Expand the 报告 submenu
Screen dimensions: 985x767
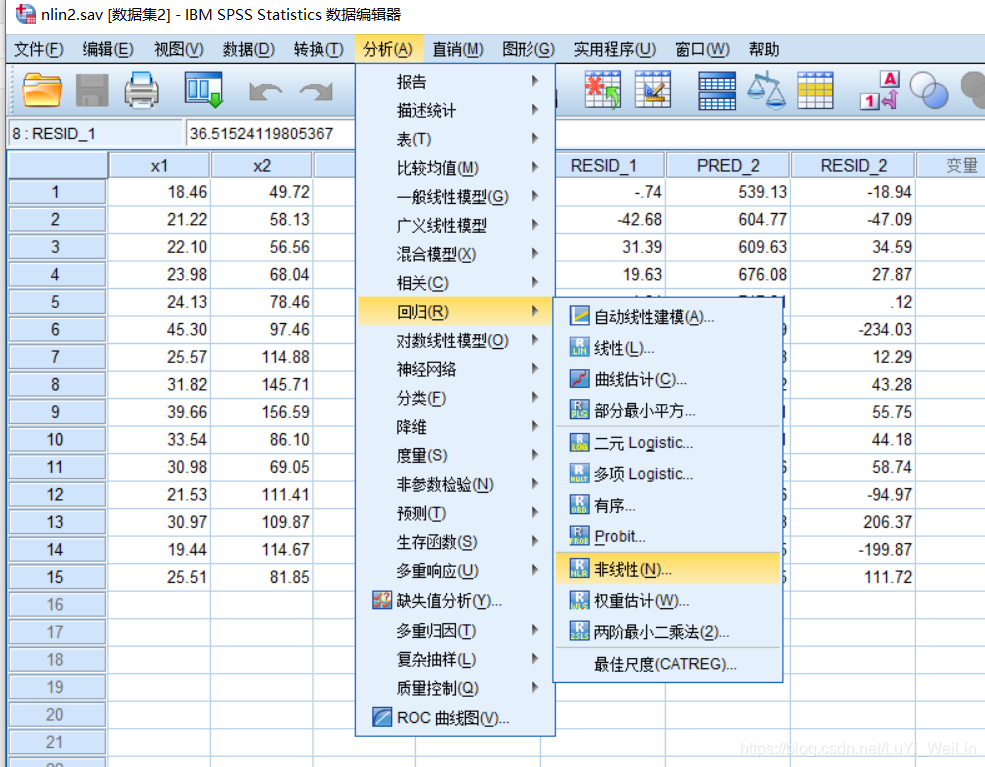pyautogui.click(x=455, y=82)
